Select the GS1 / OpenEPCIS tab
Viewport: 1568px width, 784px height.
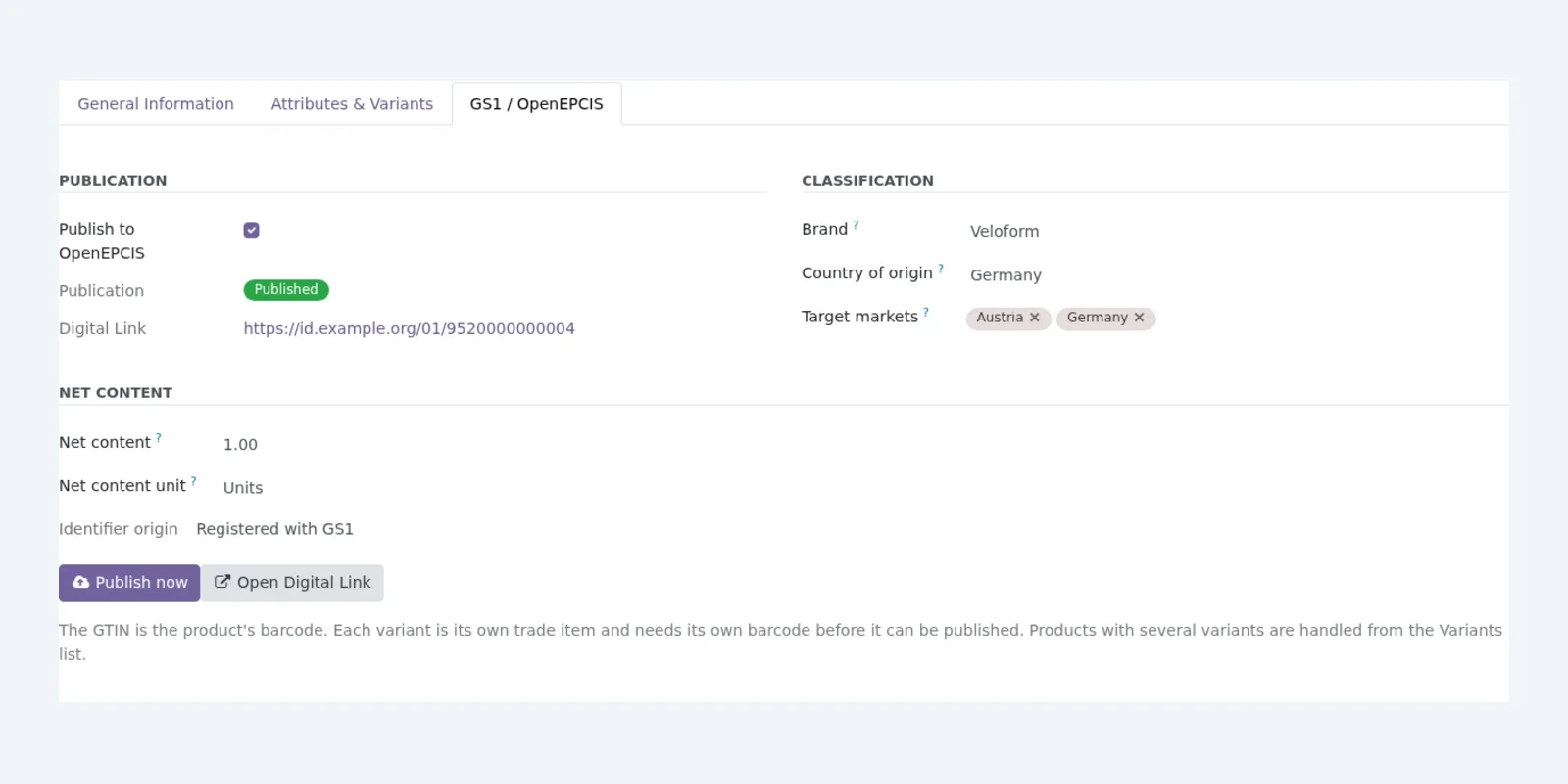coord(536,104)
